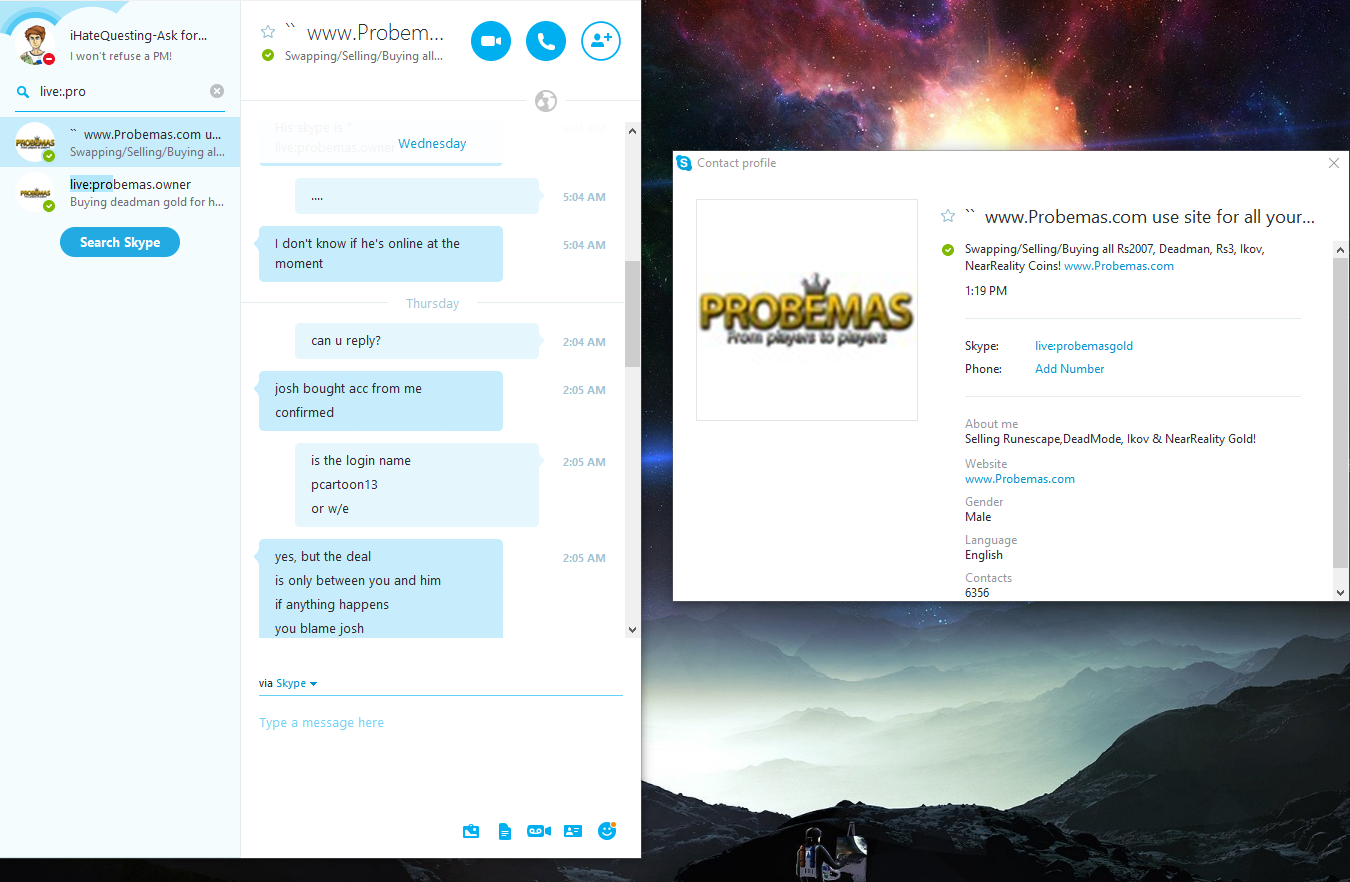Record a video message
Viewport: 1350px width, 882px height.
click(x=539, y=831)
